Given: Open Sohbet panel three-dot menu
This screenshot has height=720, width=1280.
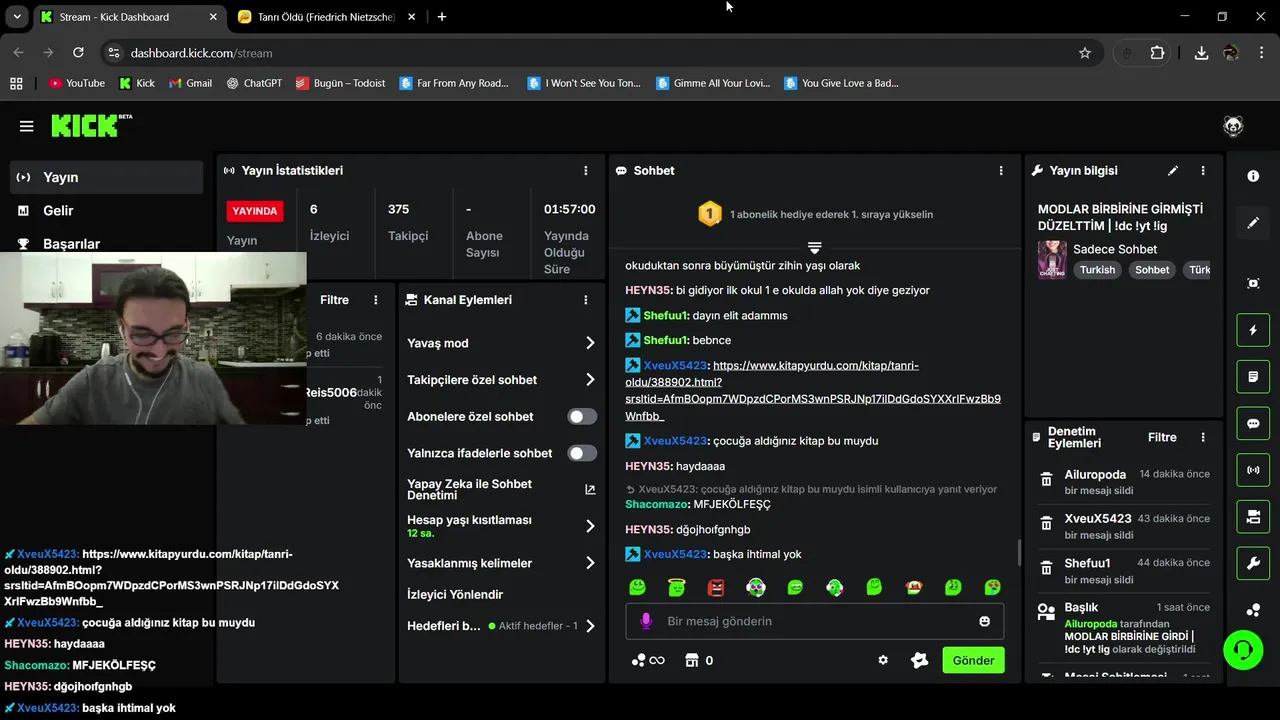Looking at the screenshot, I should point(1001,171).
